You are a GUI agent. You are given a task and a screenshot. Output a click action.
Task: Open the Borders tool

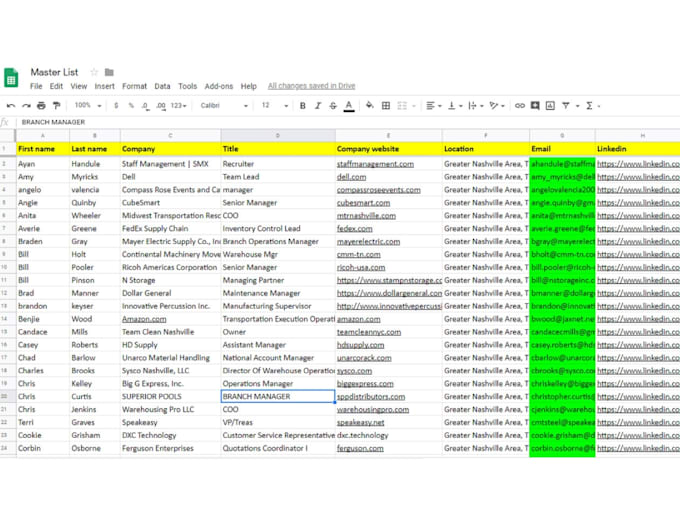[x=386, y=105]
